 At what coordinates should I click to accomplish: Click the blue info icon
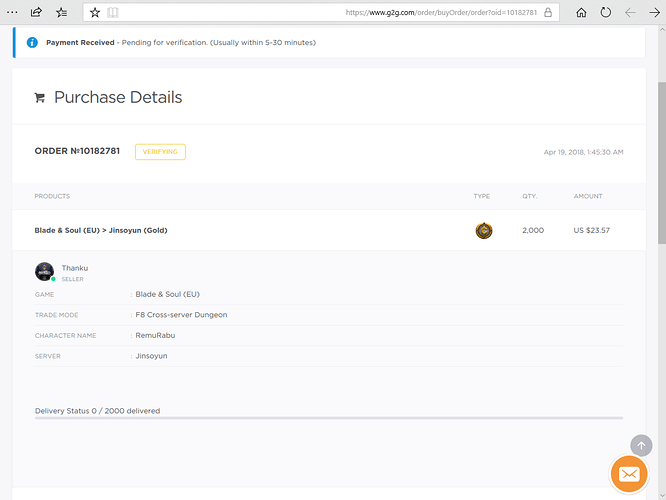pyautogui.click(x=32, y=42)
